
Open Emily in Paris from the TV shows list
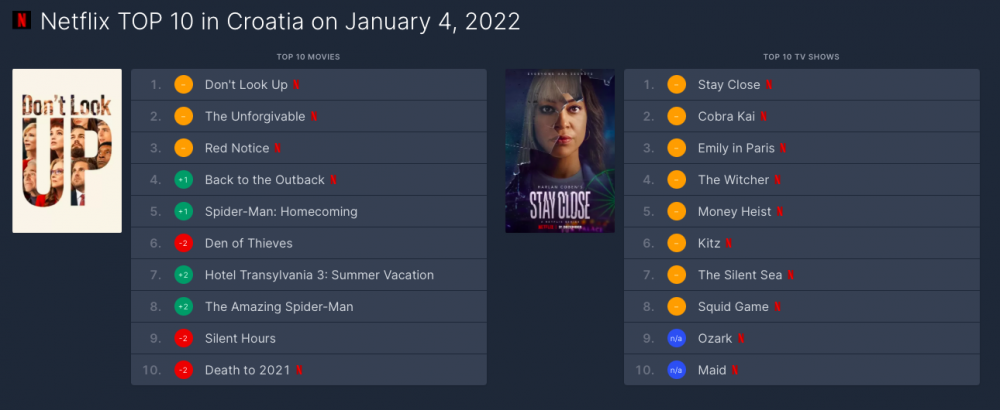[x=736, y=148]
